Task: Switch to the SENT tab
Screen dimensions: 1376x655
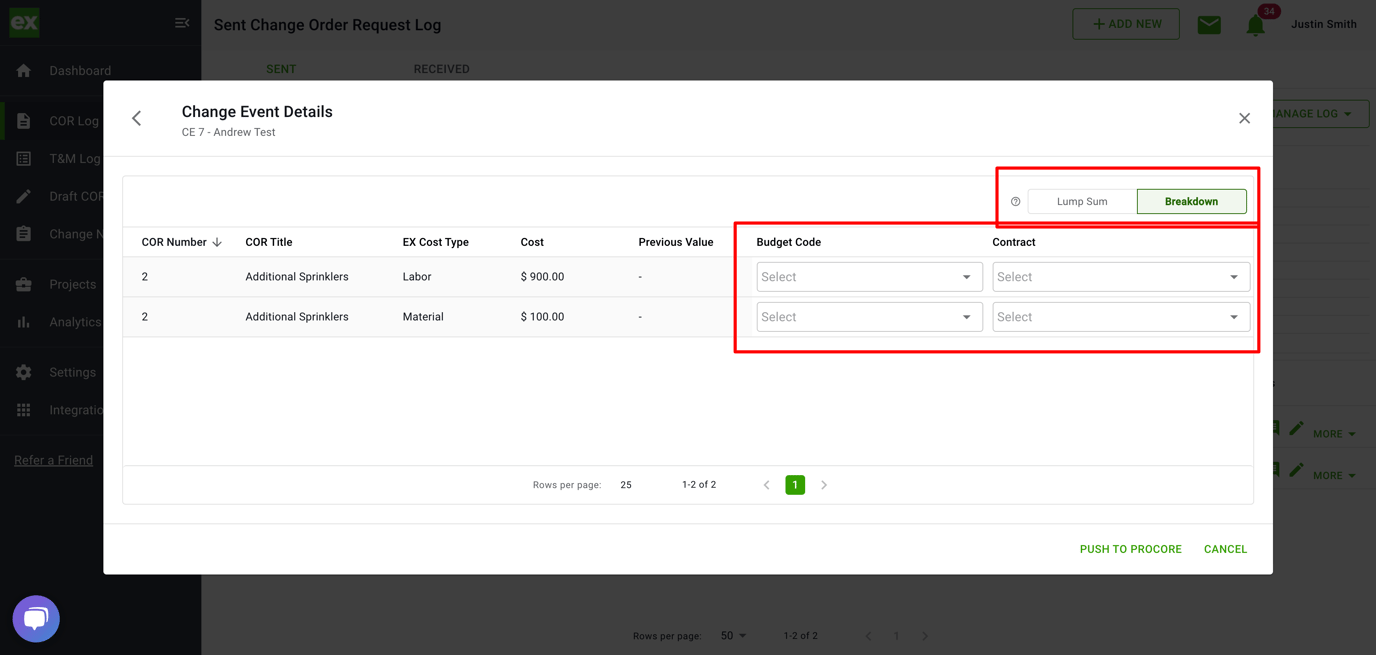Action: point(281,69)
